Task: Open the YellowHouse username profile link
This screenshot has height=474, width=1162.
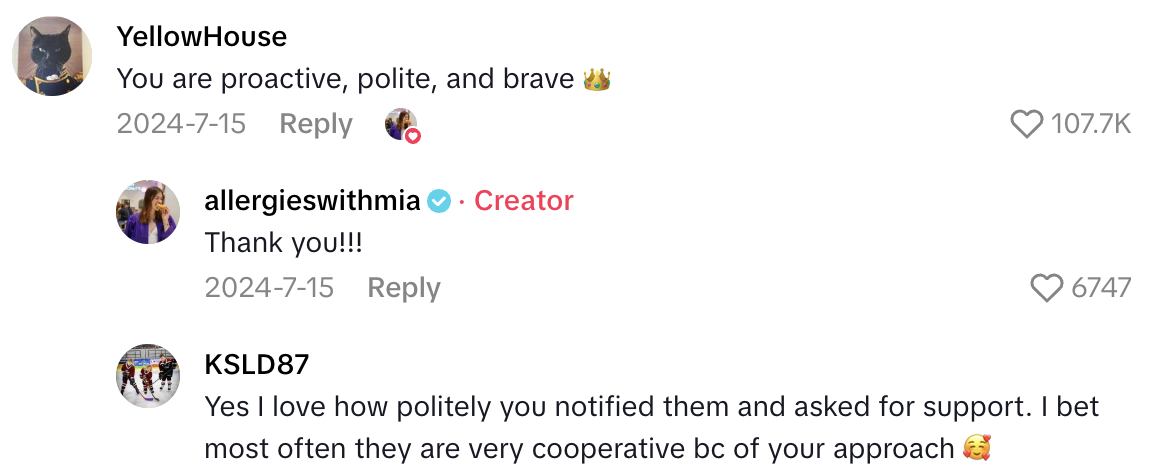Action: pos(202,37)
